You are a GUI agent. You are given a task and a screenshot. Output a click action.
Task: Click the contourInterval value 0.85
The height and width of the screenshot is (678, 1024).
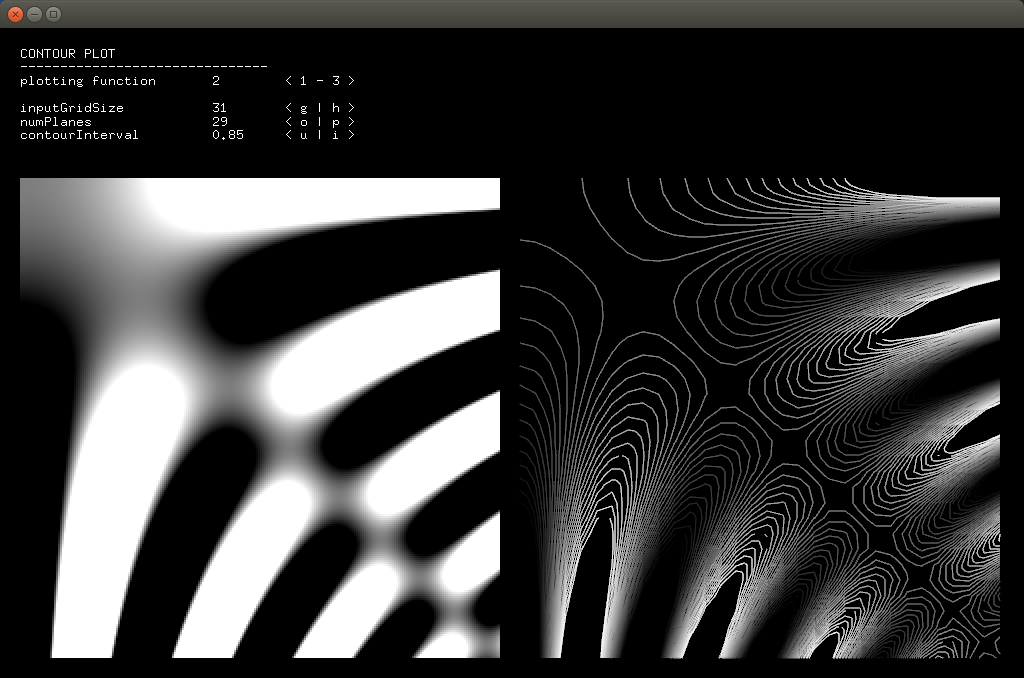(x=228, y=135)
